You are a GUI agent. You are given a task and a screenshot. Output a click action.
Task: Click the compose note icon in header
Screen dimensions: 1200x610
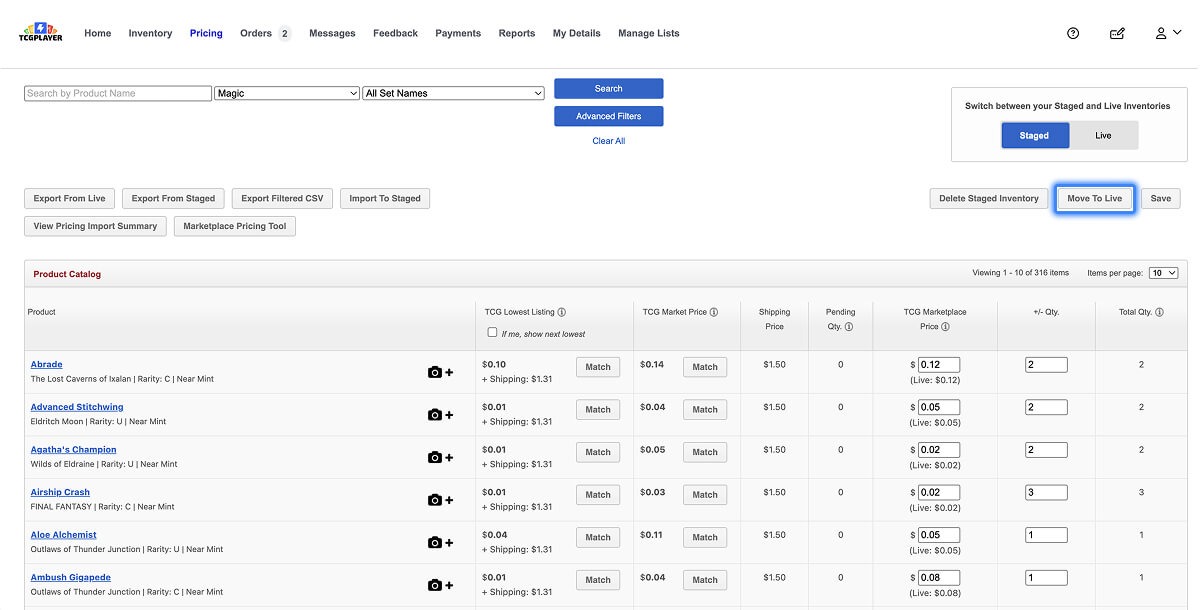(1117, 33)
